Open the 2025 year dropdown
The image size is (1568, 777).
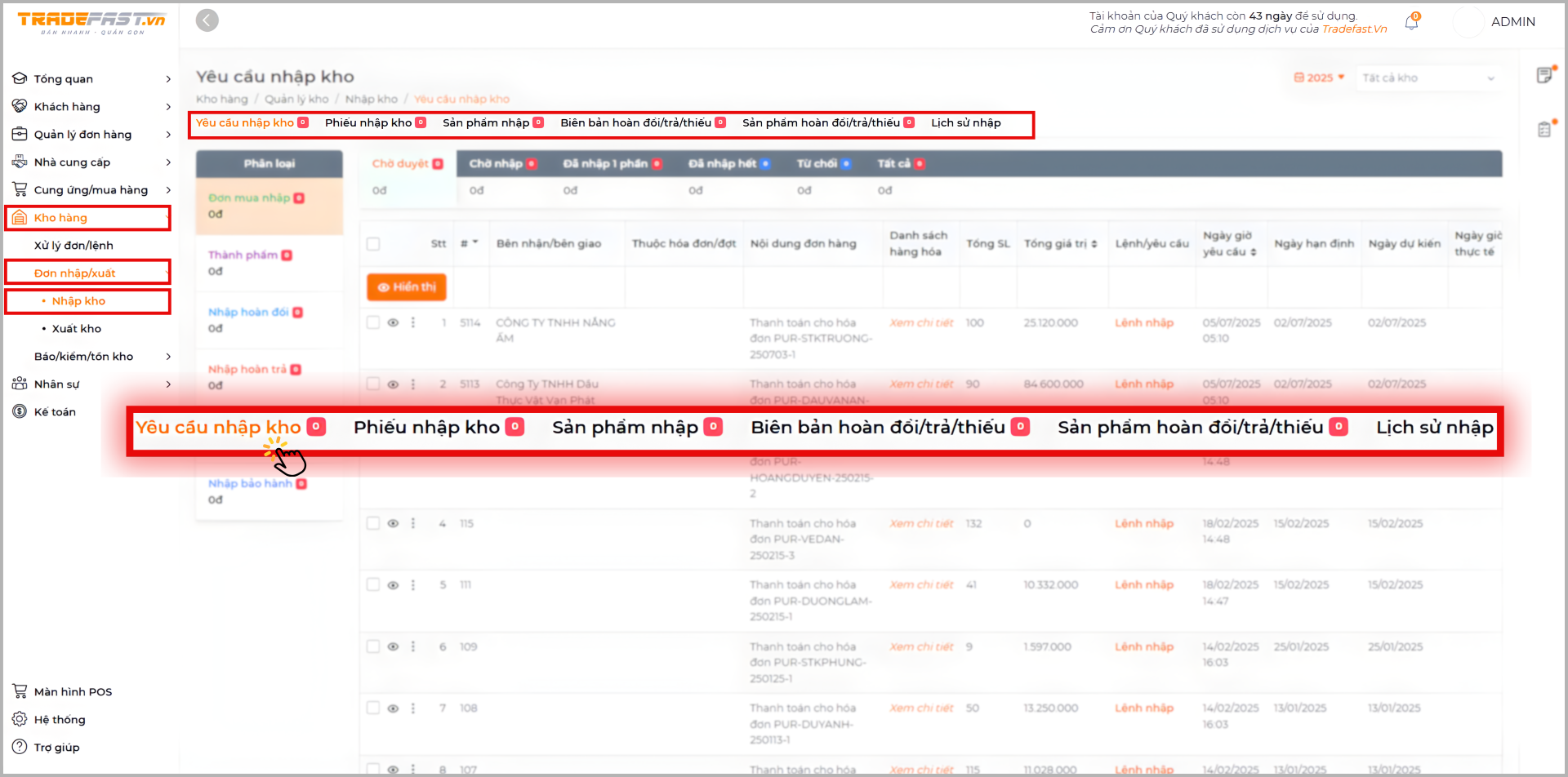coord(1319,78)
